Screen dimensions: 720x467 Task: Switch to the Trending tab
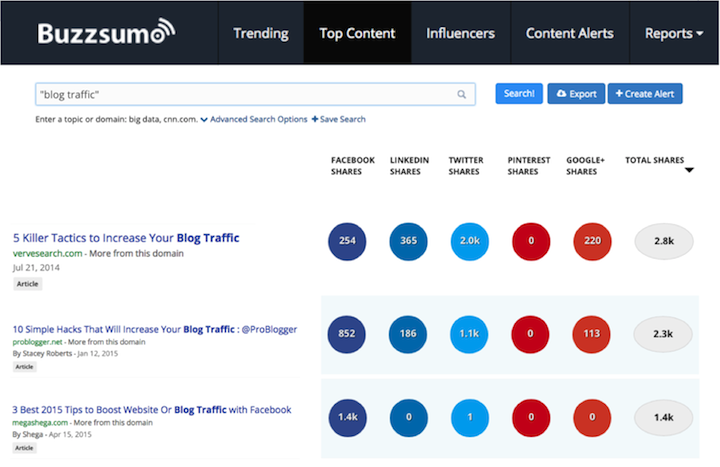(x=260, y=33)
